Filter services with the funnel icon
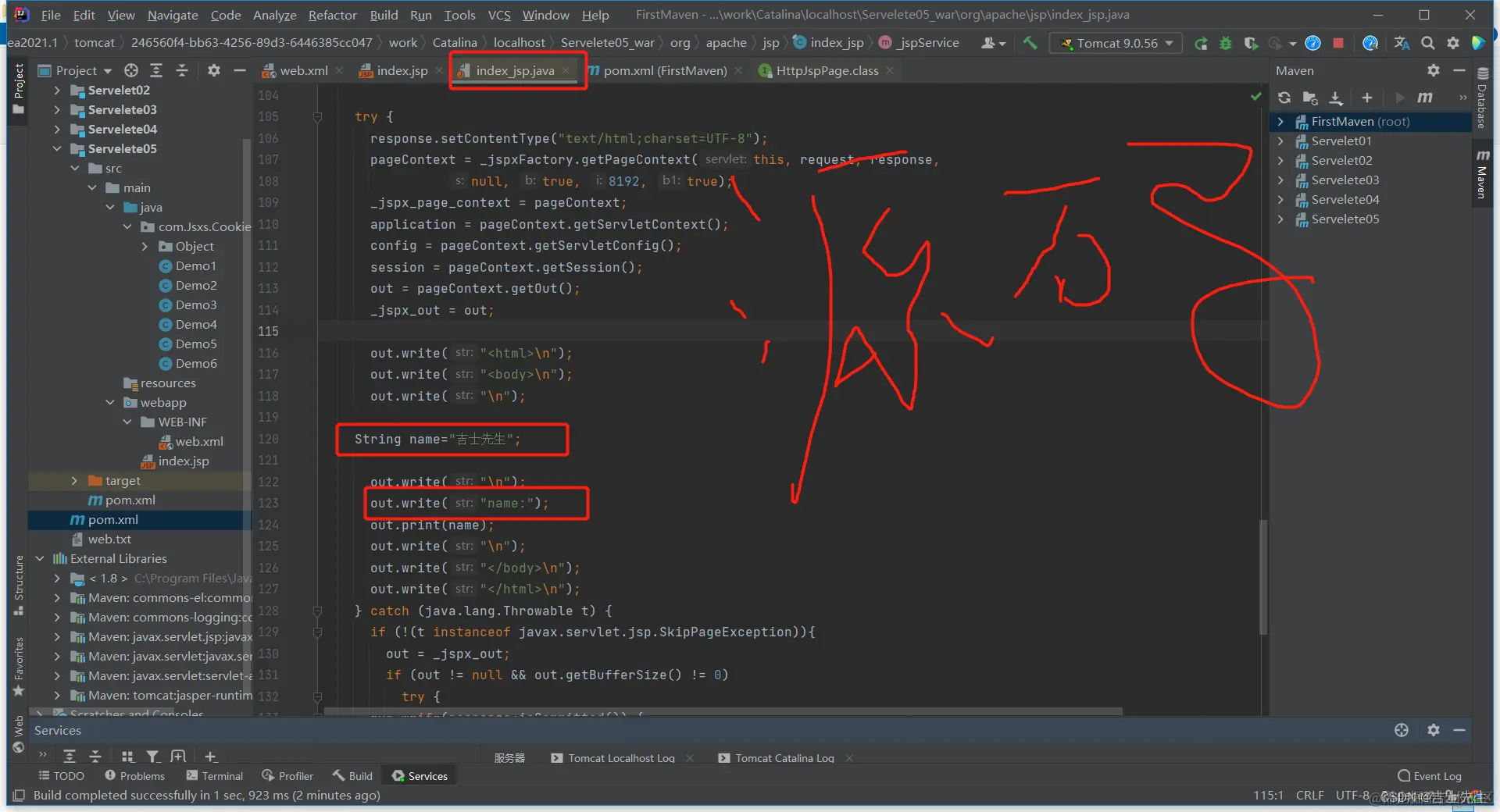 tap(153, 756)
